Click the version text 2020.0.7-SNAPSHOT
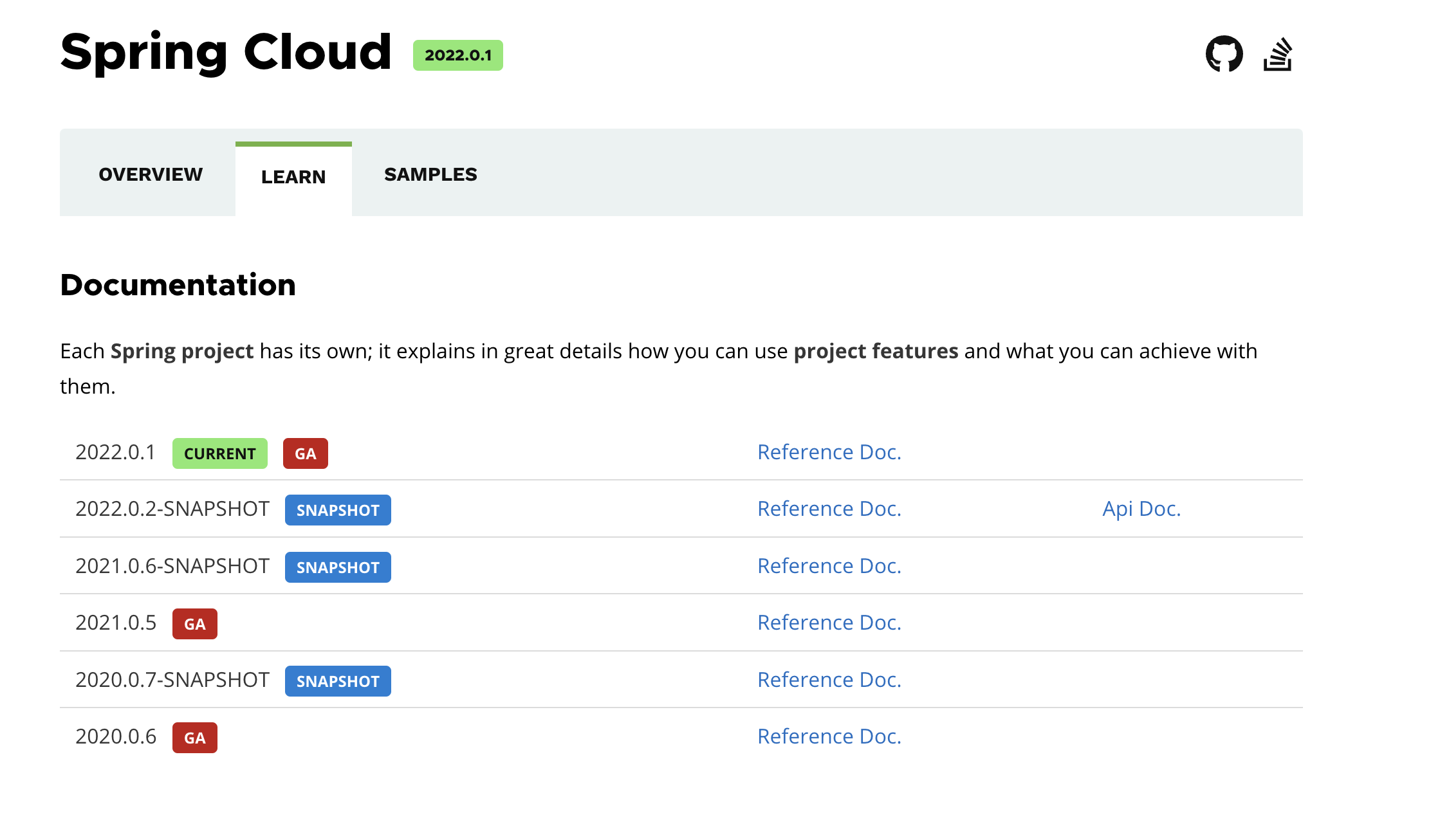The image size is (1440, 840). (x=172, y=680)
